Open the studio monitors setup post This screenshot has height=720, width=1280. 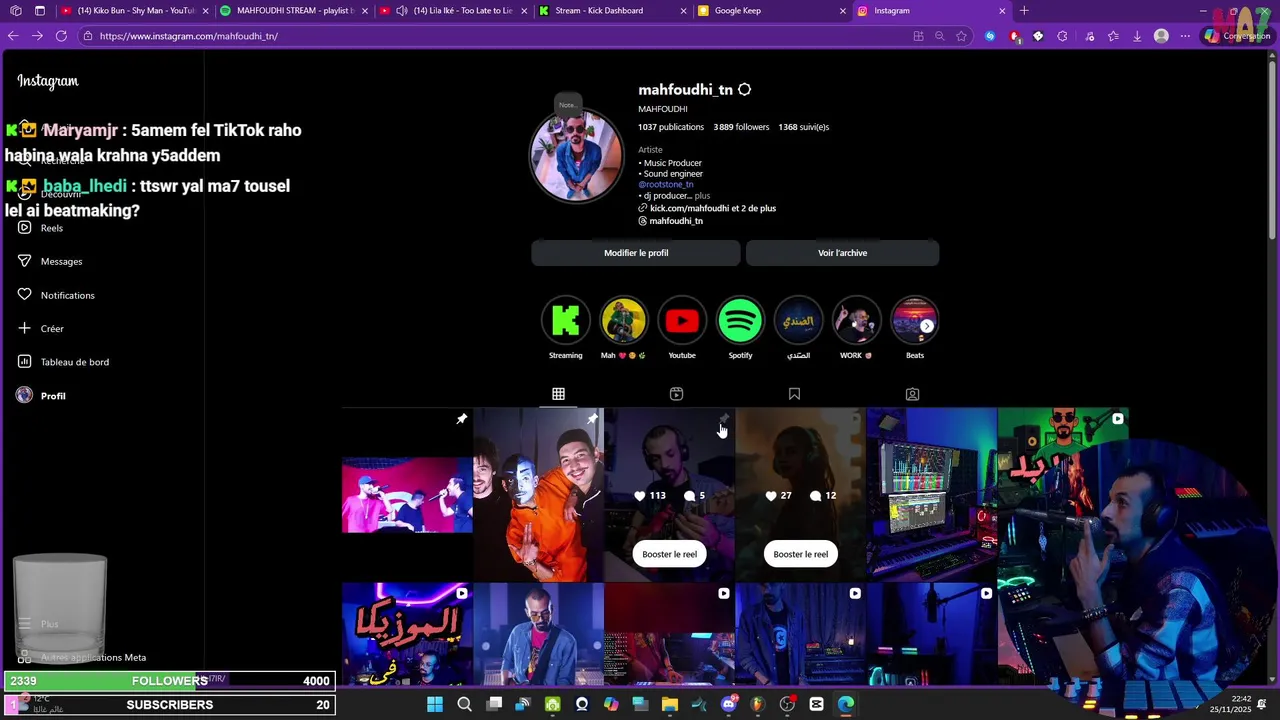(x=931, y=494)
